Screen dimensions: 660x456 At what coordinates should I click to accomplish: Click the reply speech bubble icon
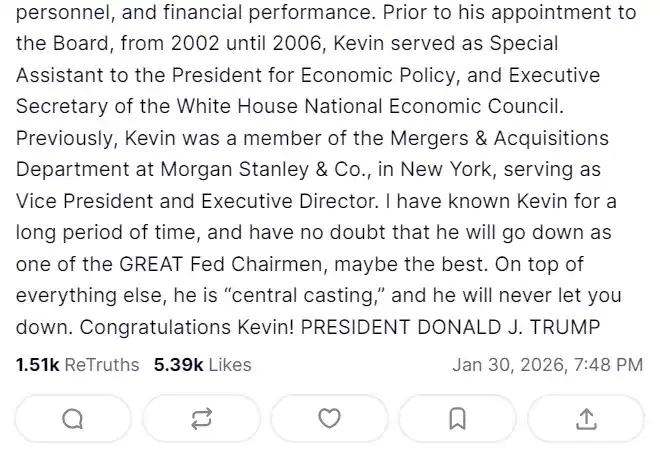73,419
